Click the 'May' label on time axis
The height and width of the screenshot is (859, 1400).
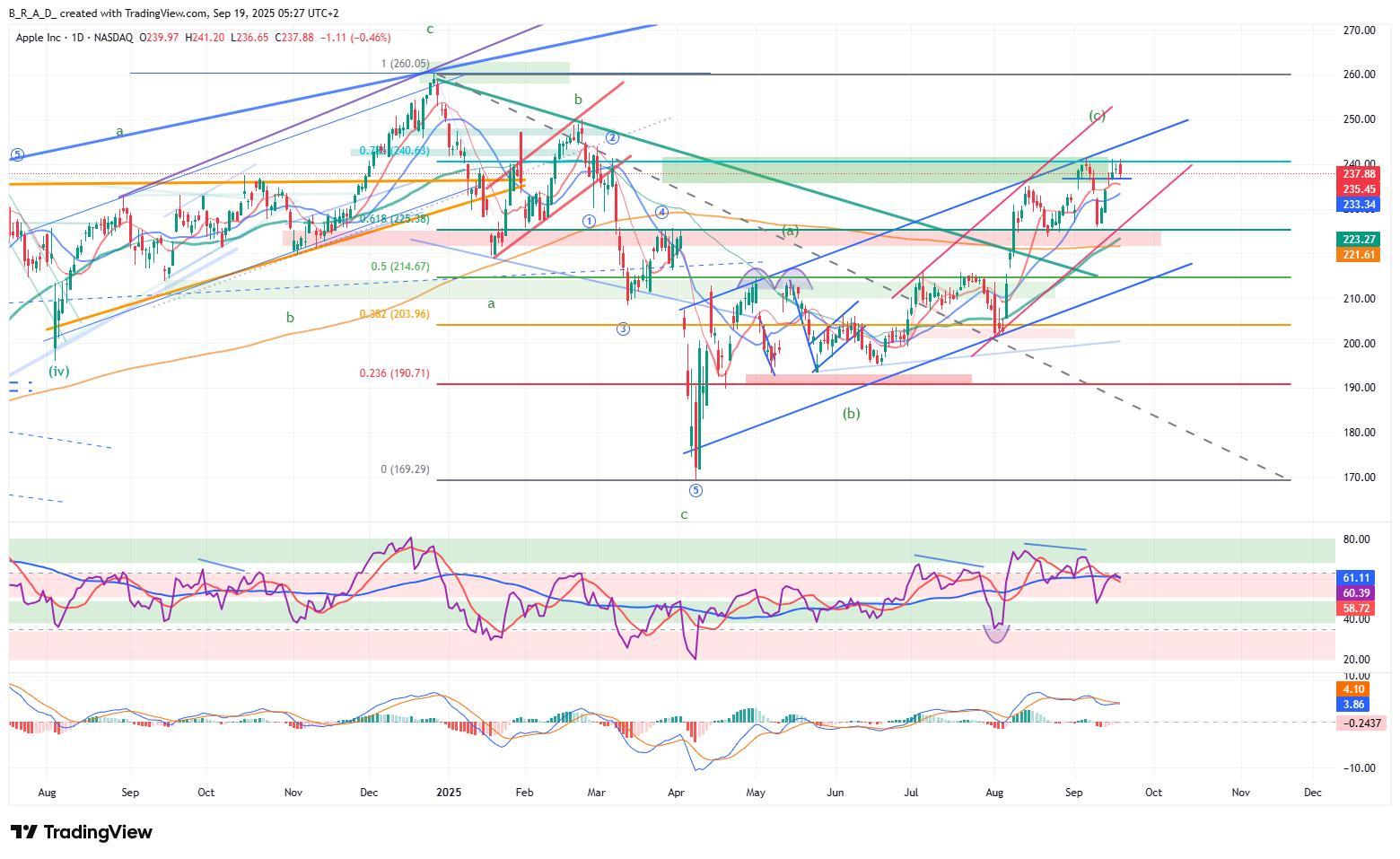point(756,793)
